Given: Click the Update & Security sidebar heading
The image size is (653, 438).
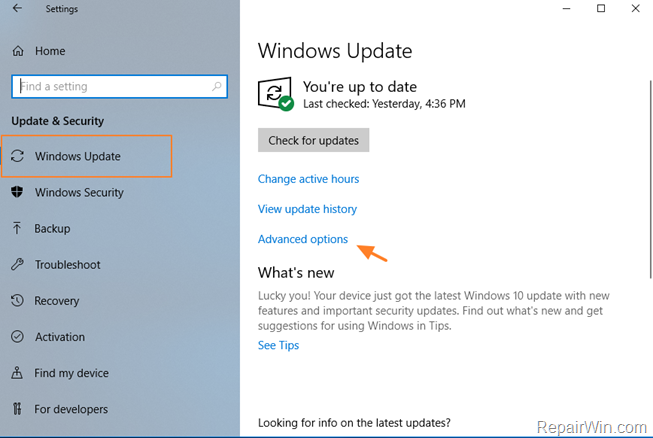Looking at the screenshot, I should (57, 121).
